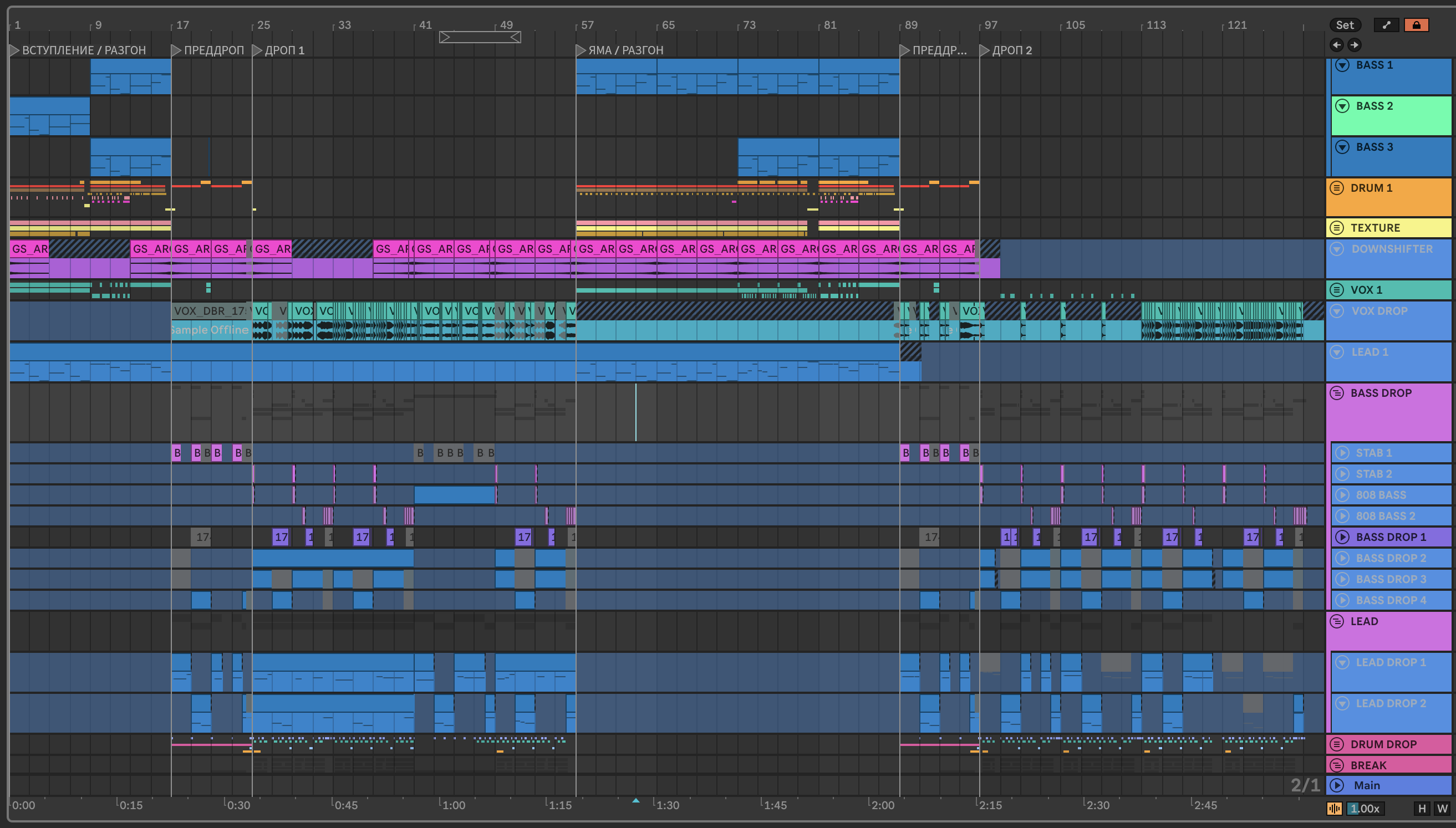Expand the 808 BASS track
The image size is (1456, 828).
pos(1342,495)
